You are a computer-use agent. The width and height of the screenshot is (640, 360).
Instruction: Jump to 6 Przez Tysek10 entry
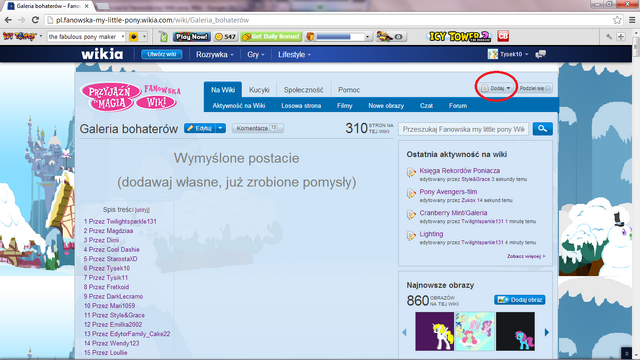tap(107, 268)
